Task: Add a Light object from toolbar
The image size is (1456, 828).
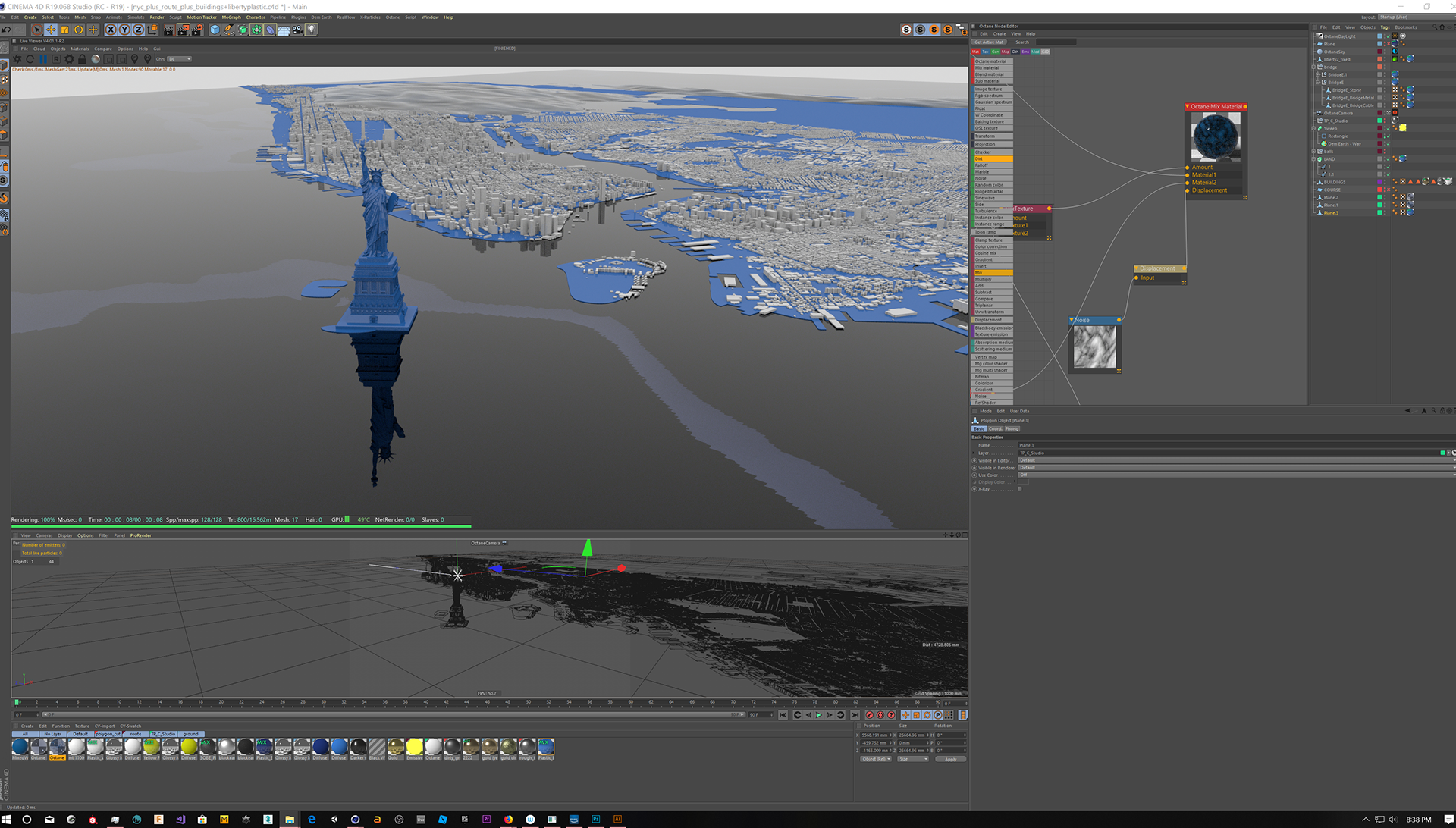Action: click(312, 30)
